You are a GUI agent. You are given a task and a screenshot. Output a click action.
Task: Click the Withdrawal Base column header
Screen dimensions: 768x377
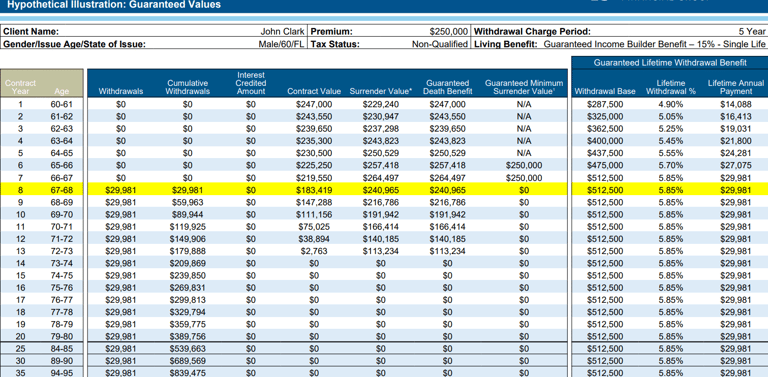tap(605, 92)
